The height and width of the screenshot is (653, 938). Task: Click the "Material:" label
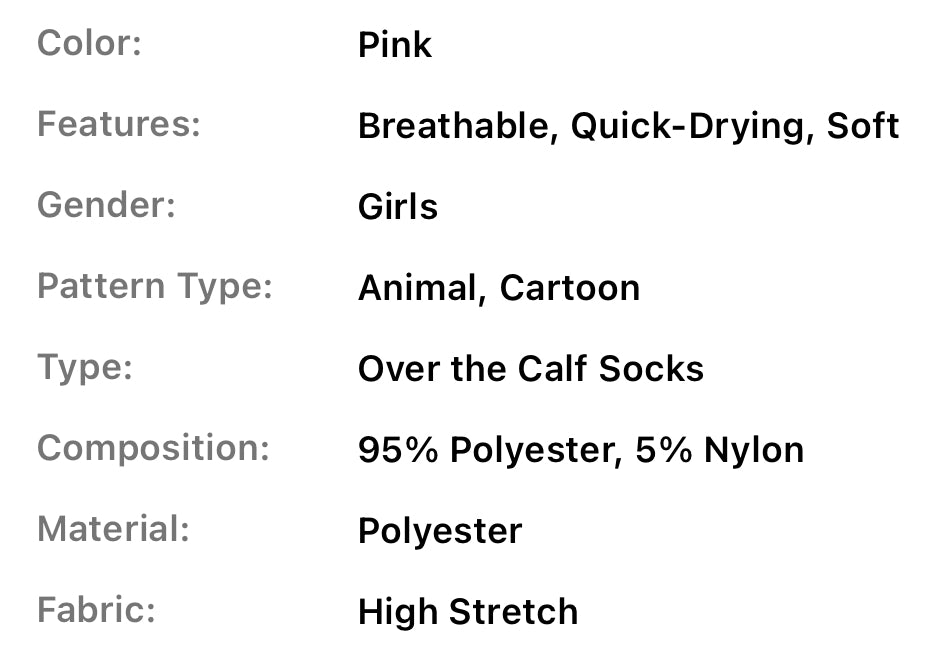[x=113, y=529]
